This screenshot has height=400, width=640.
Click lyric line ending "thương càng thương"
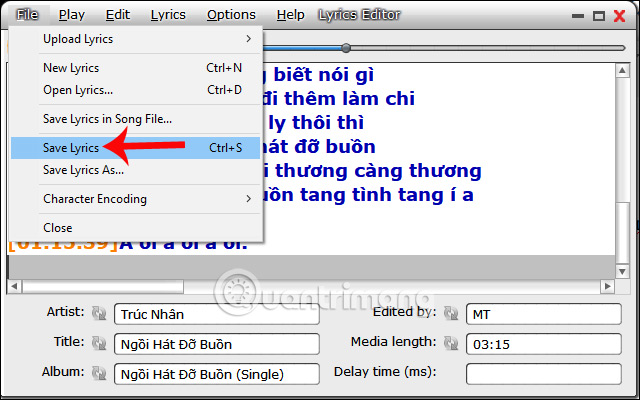point(372,171)
